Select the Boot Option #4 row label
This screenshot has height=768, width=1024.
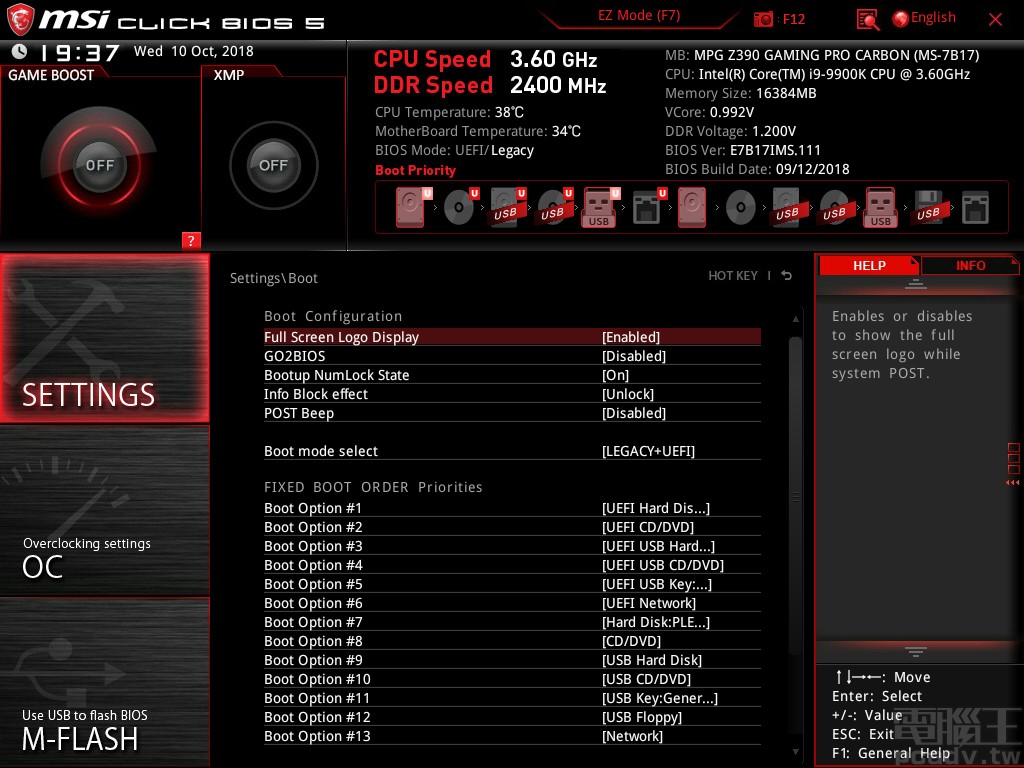(x=313, y=565)
